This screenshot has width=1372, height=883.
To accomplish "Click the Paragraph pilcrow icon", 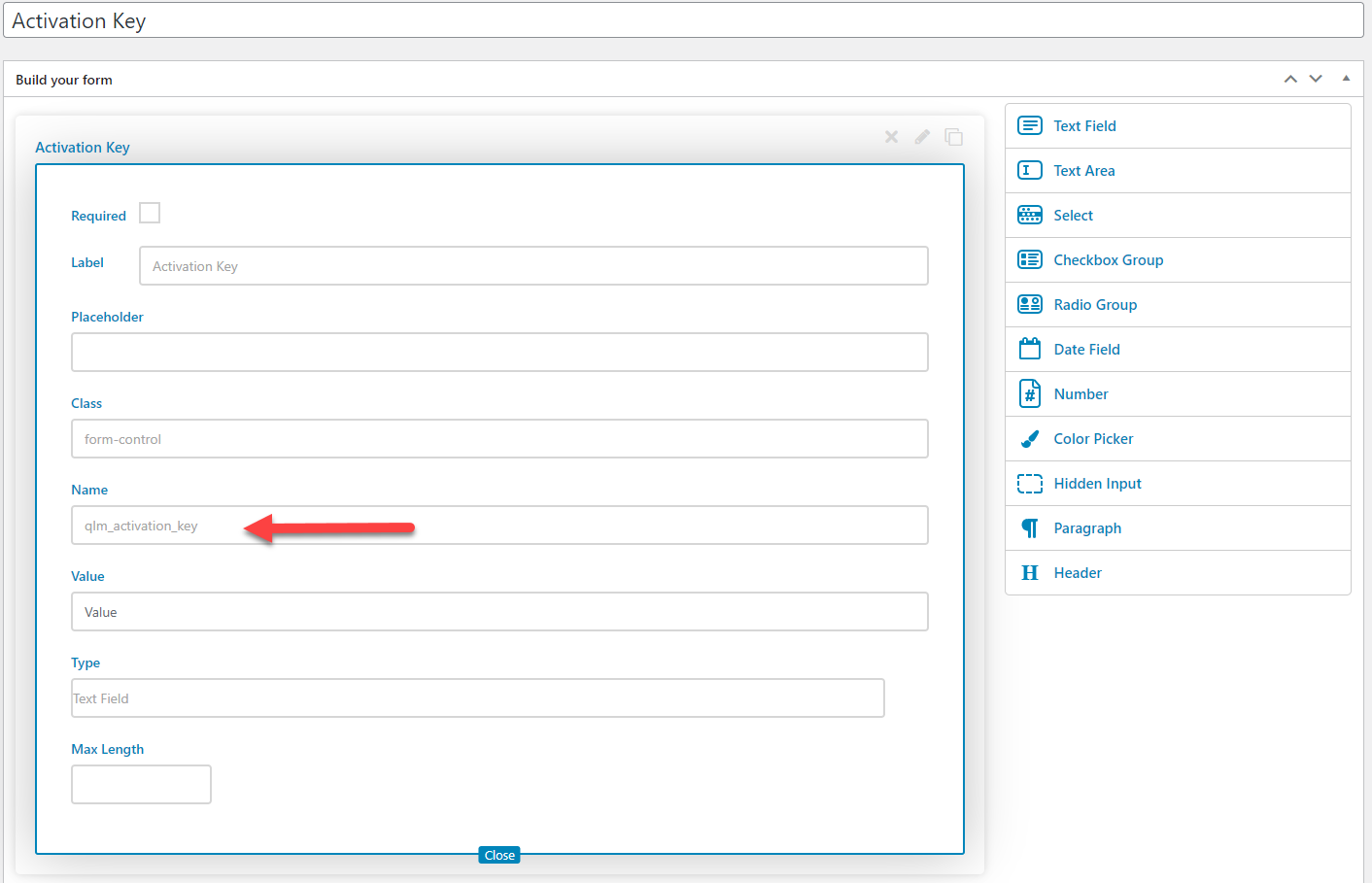I will [1030, 527].
